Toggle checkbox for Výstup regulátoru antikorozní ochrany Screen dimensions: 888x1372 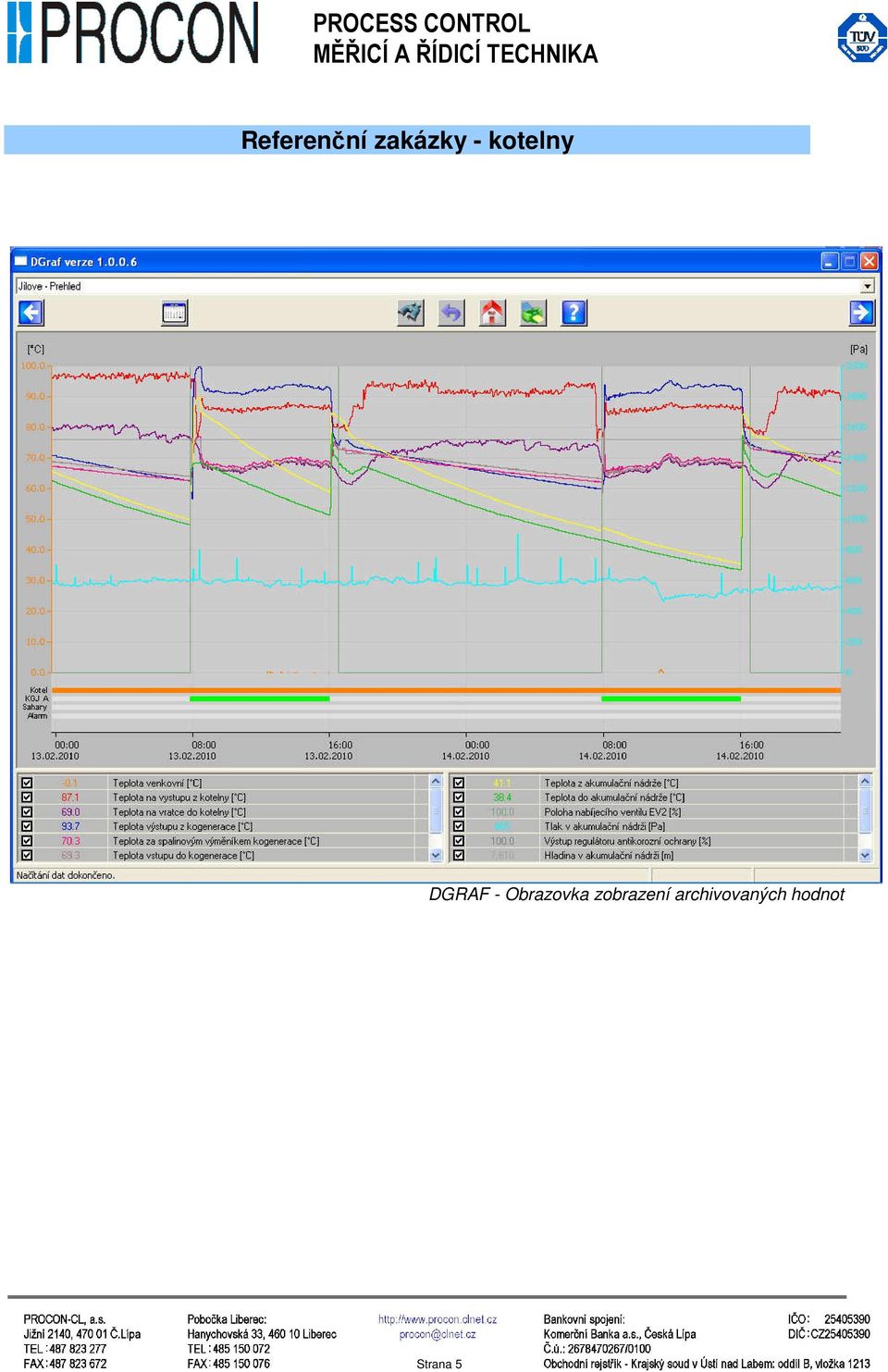coord(458,841)
